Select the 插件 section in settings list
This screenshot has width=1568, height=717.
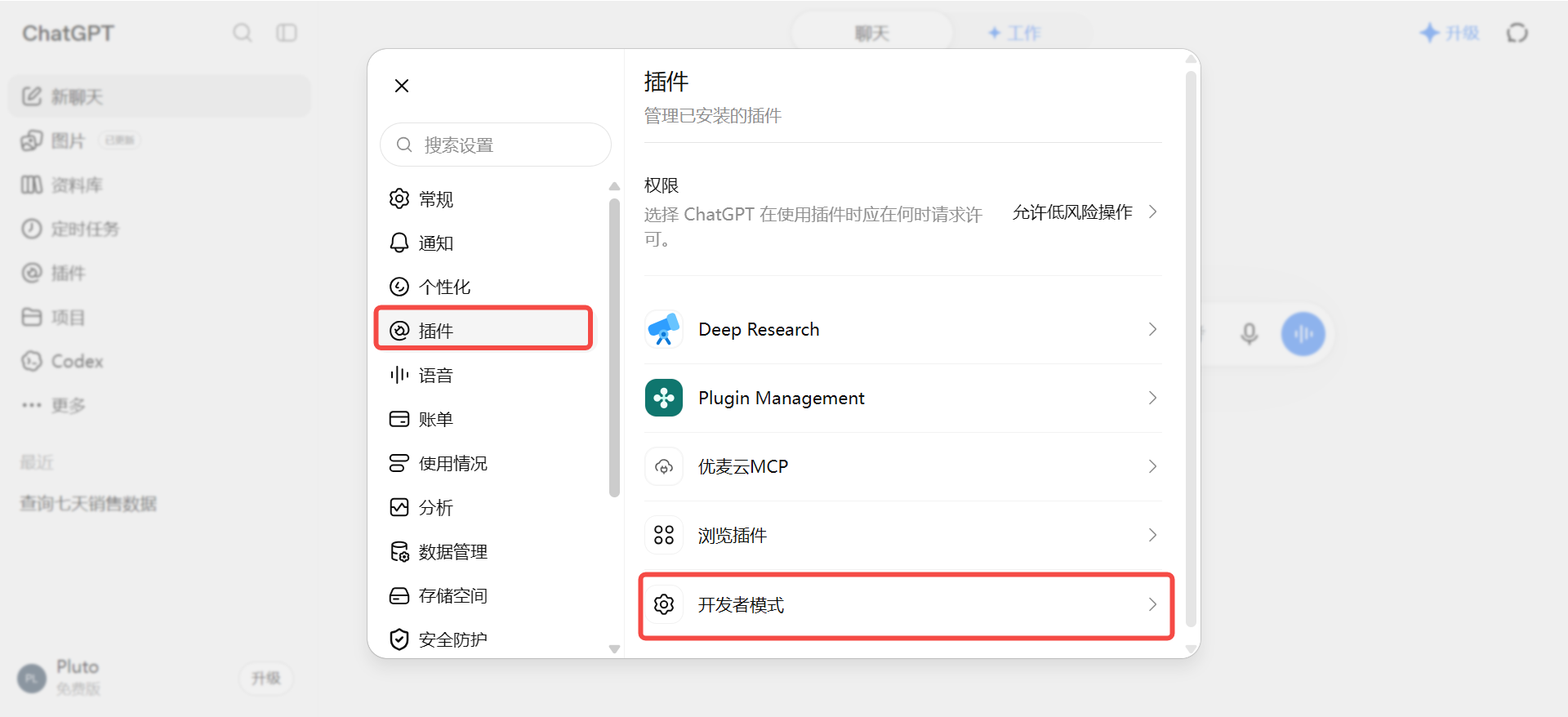click(x=483, y=330)
